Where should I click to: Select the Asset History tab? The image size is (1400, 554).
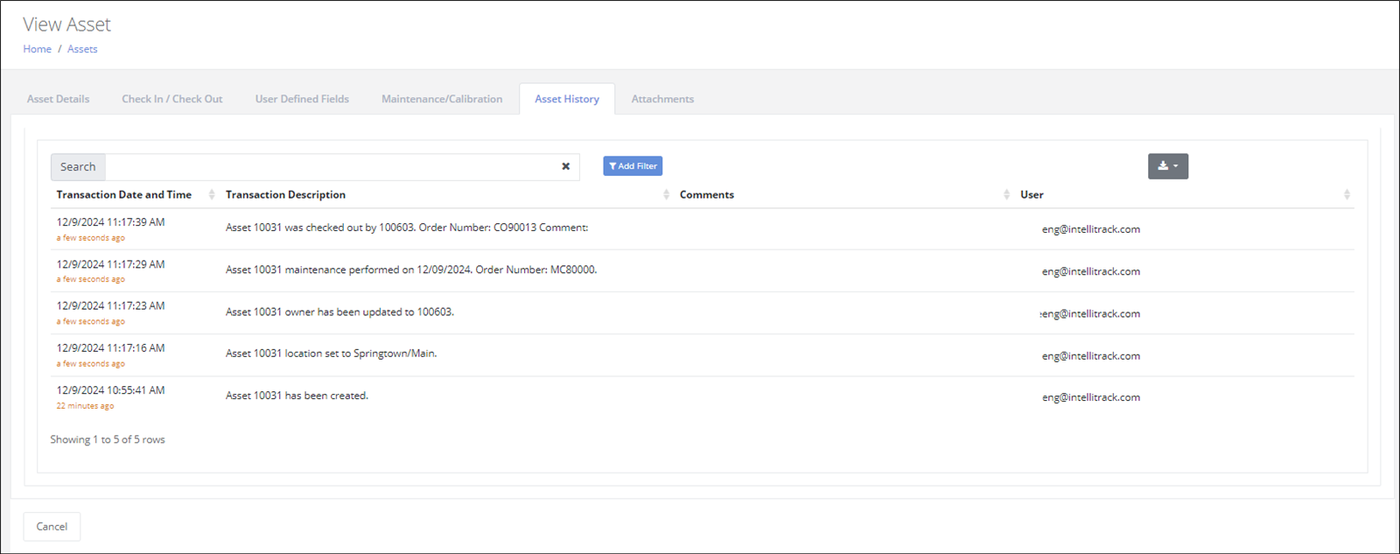click(x=567, y=99)
